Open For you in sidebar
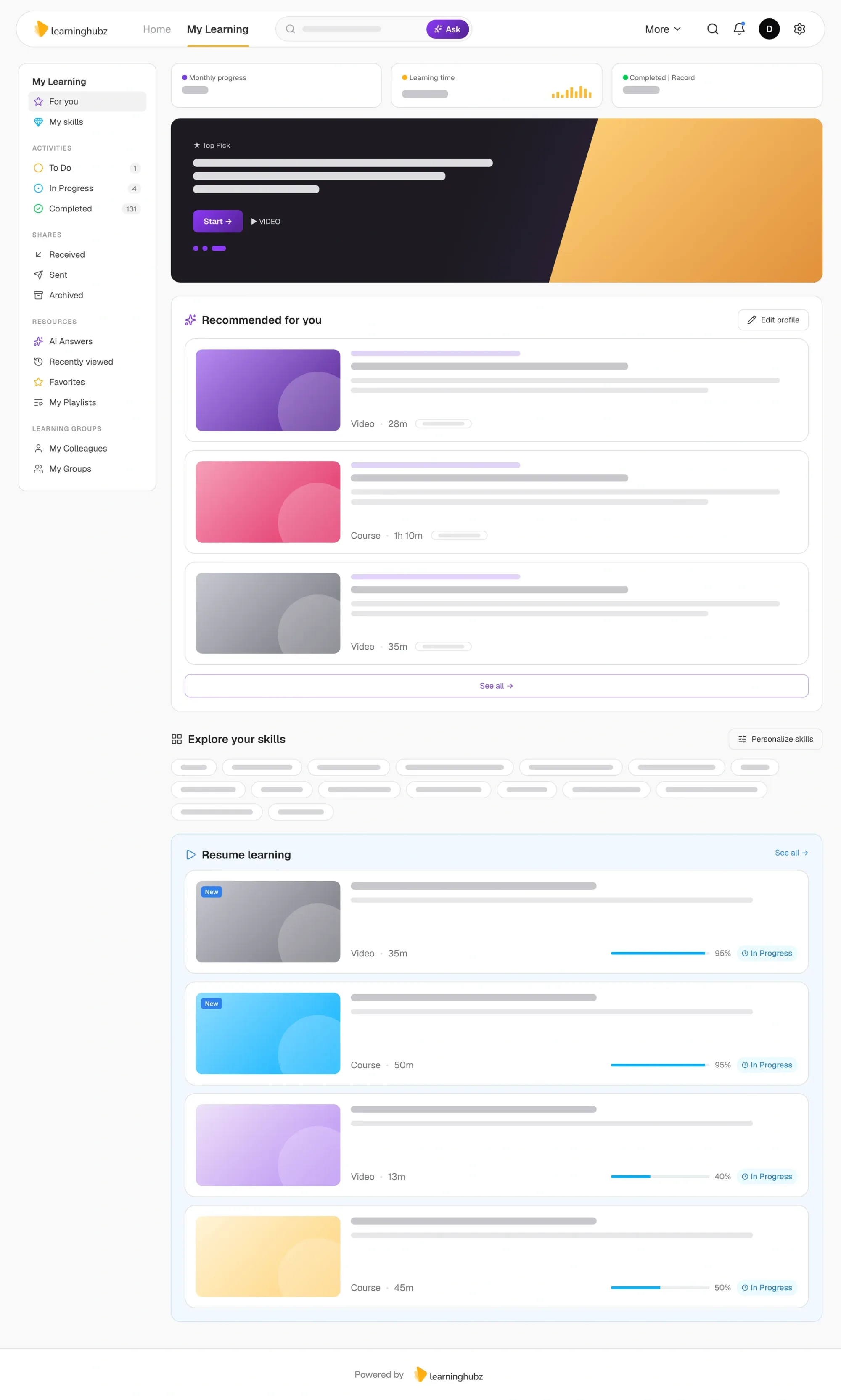The width and height of the screenshot is (841, 1400). [x=87, y=101]
